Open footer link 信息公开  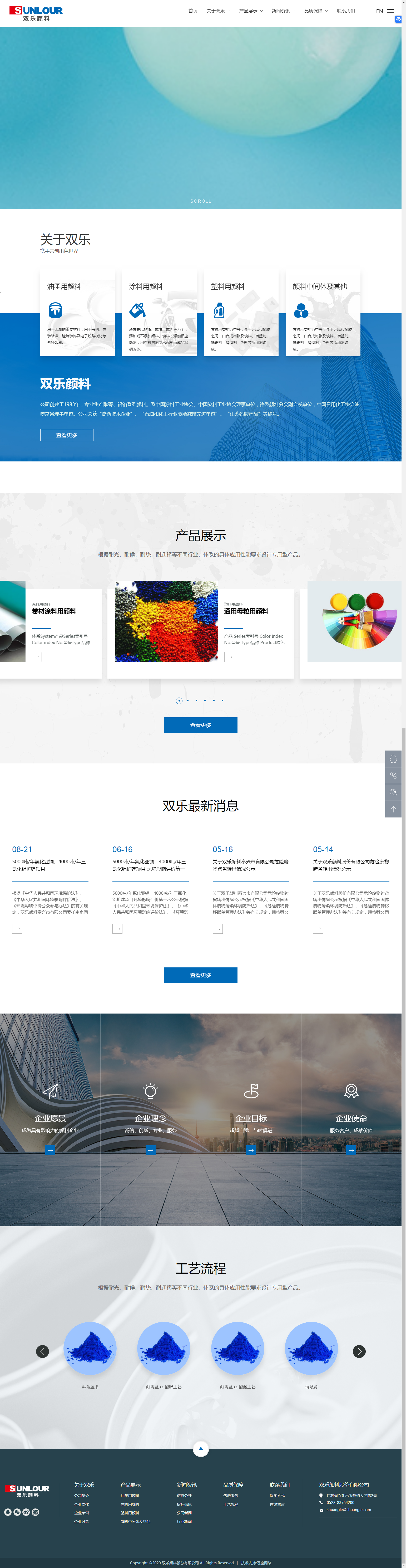pos(184,1496)
